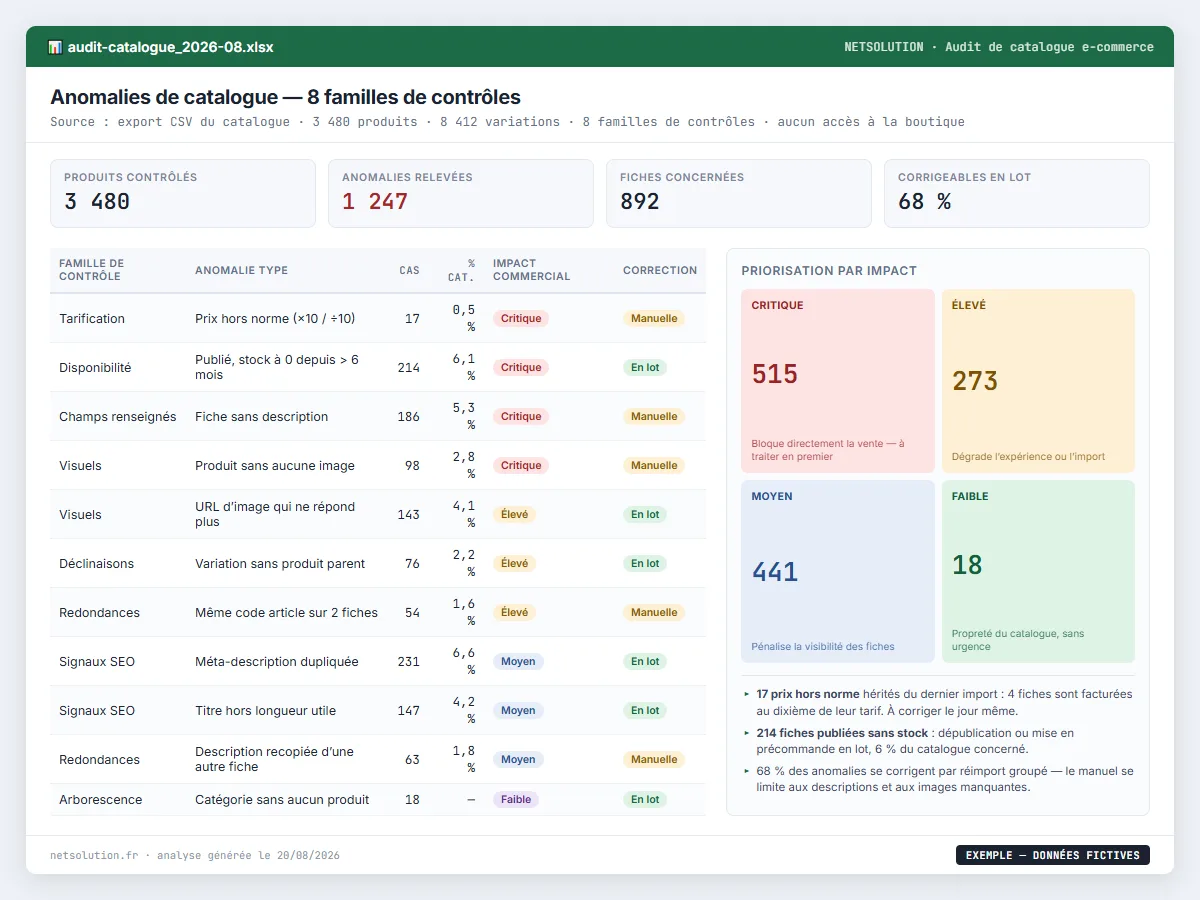Viewport: 1200px width, 900px height.
Task: Click the En lot badge in the Arborescence row
Action: (x=645, y=799)
